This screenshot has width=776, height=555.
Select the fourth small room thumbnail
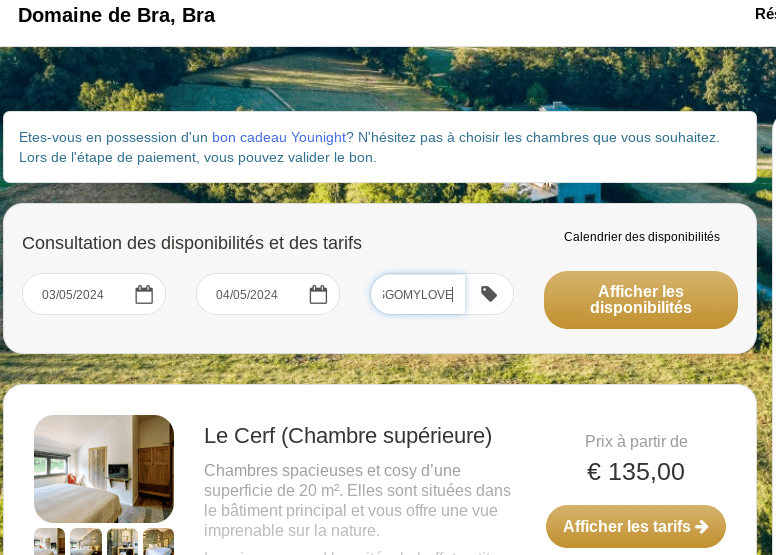point(158,541)
